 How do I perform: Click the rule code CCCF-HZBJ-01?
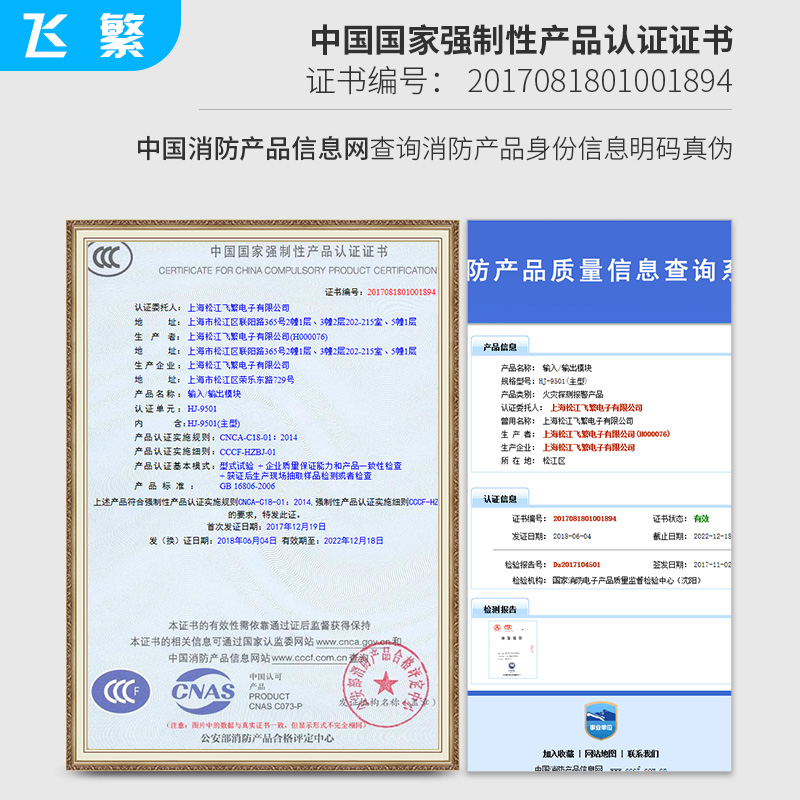tap(247, 452)
